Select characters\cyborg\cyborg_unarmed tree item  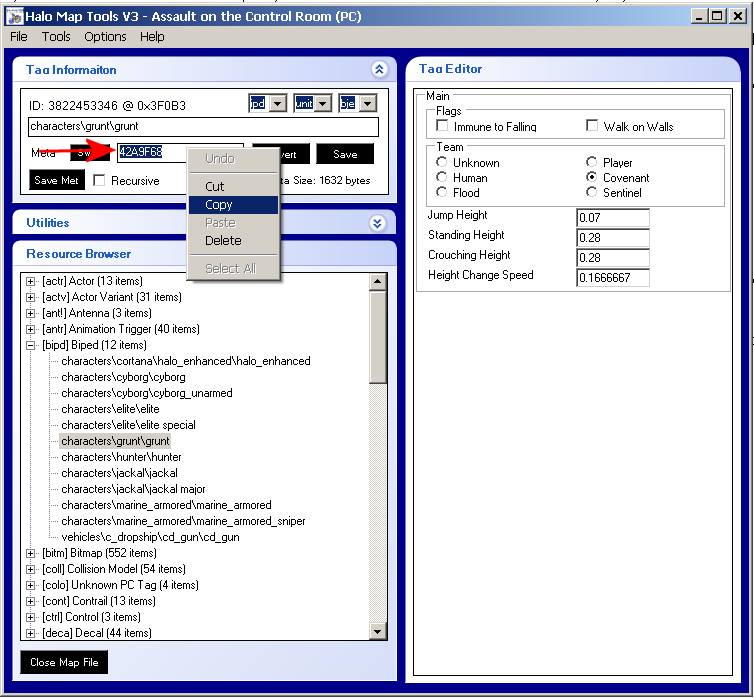[147, 393]
